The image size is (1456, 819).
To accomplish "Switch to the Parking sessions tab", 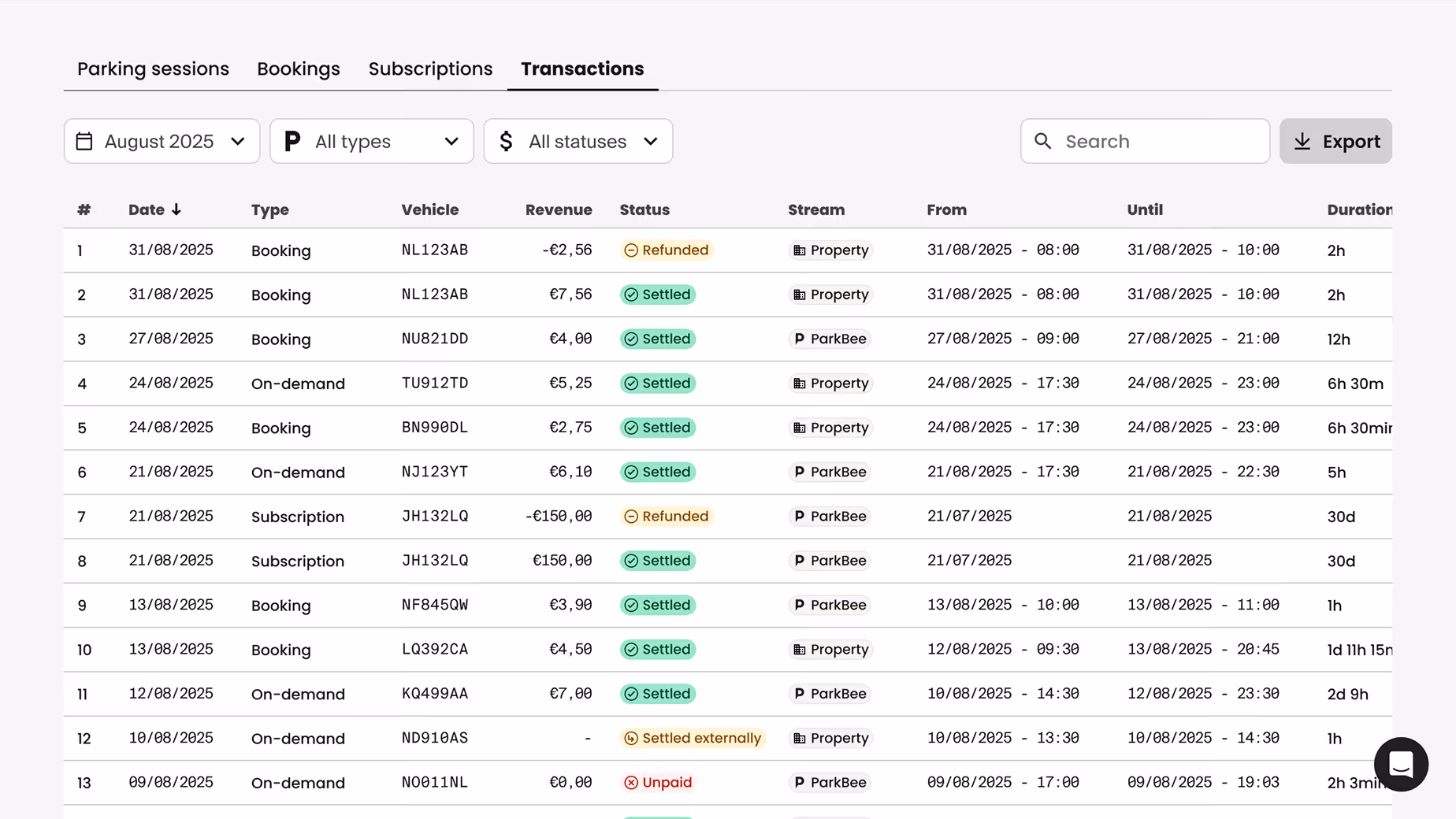I will coord(153,69).
